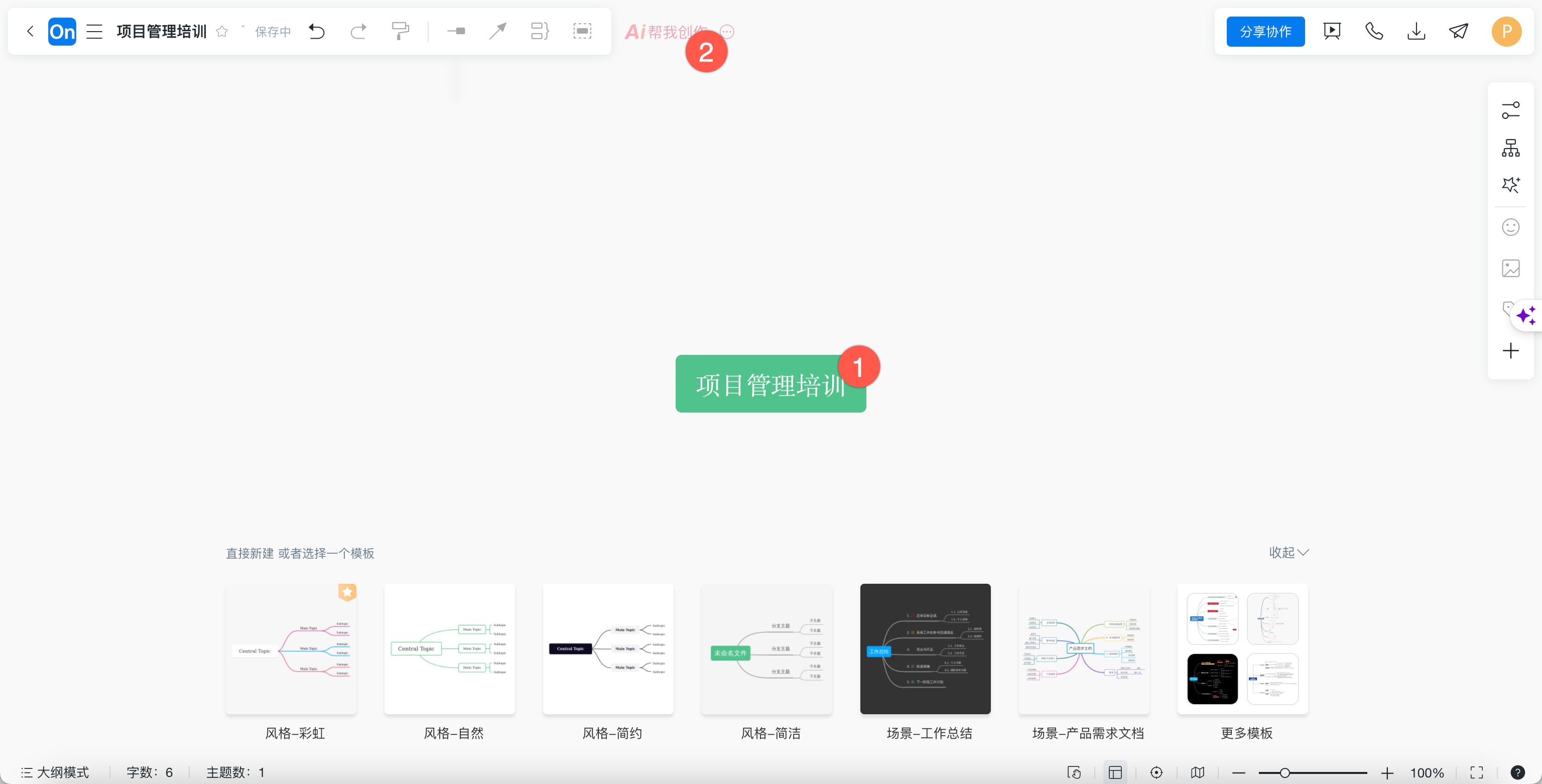Star the 项目管理培训 document as favorite
Viewport: 1542px width, 784px height.
tap(222, 31)
